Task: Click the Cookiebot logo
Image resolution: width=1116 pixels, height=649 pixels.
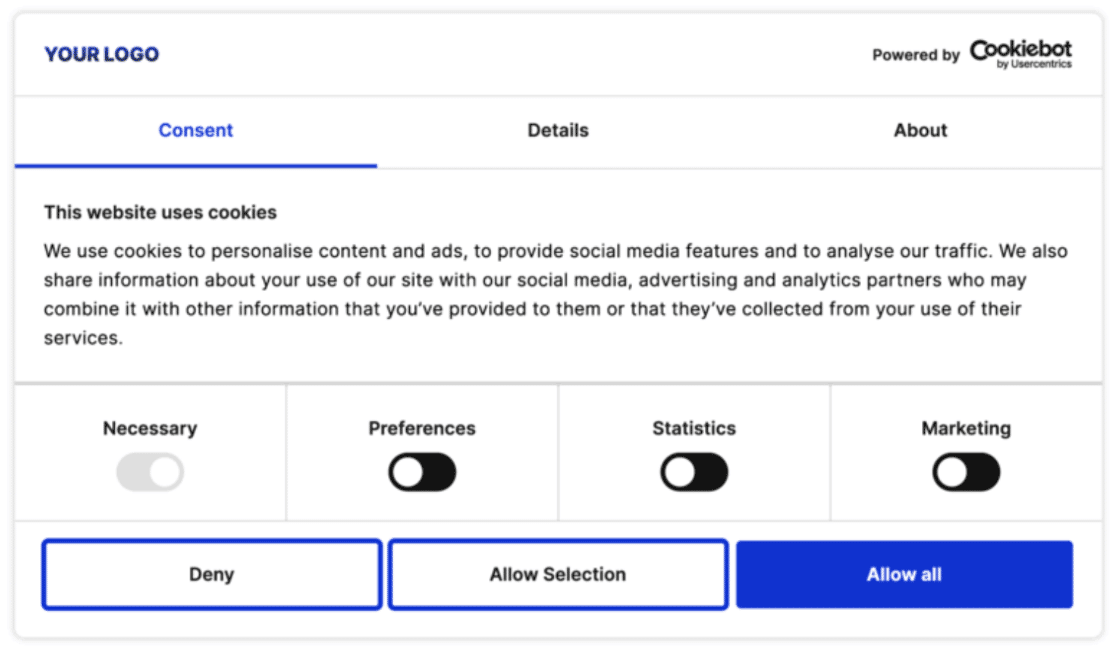Action: 1021,52
